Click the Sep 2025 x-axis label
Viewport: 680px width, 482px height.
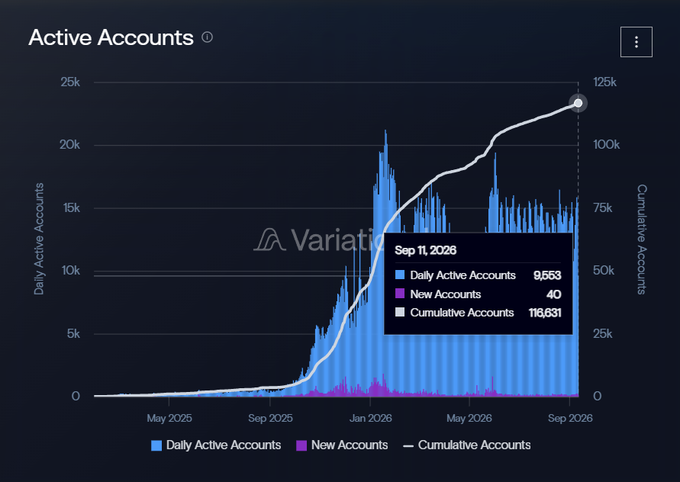tap(270, 418)
